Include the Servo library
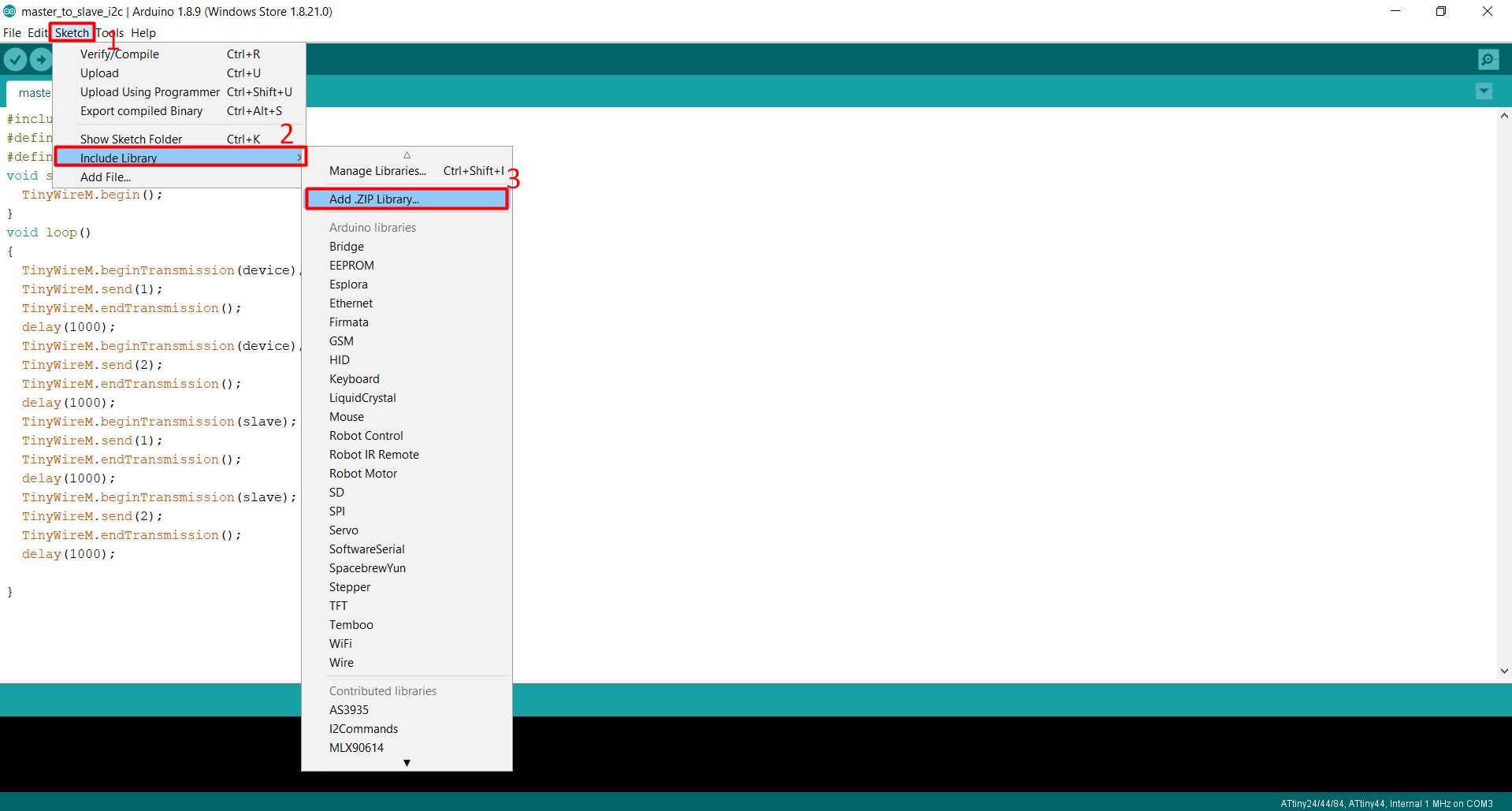The height and width of the screenshot is (811, 1512). click(407, 530)
